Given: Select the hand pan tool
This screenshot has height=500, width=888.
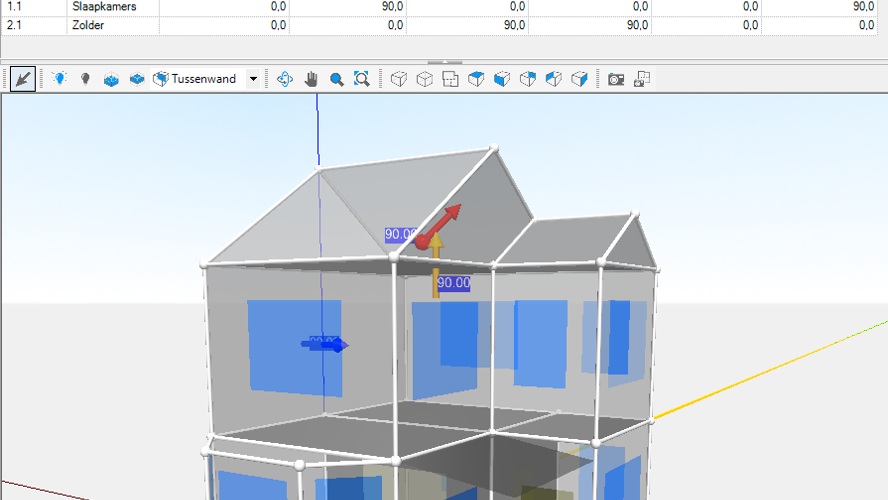Looking at the screenshot, I should [x=311, y=79].
